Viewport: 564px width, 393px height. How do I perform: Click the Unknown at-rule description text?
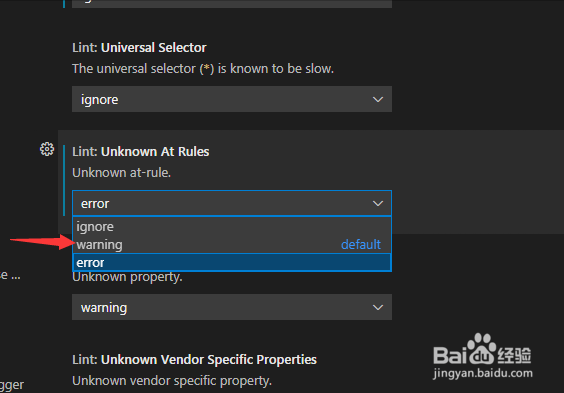point(122,173)
